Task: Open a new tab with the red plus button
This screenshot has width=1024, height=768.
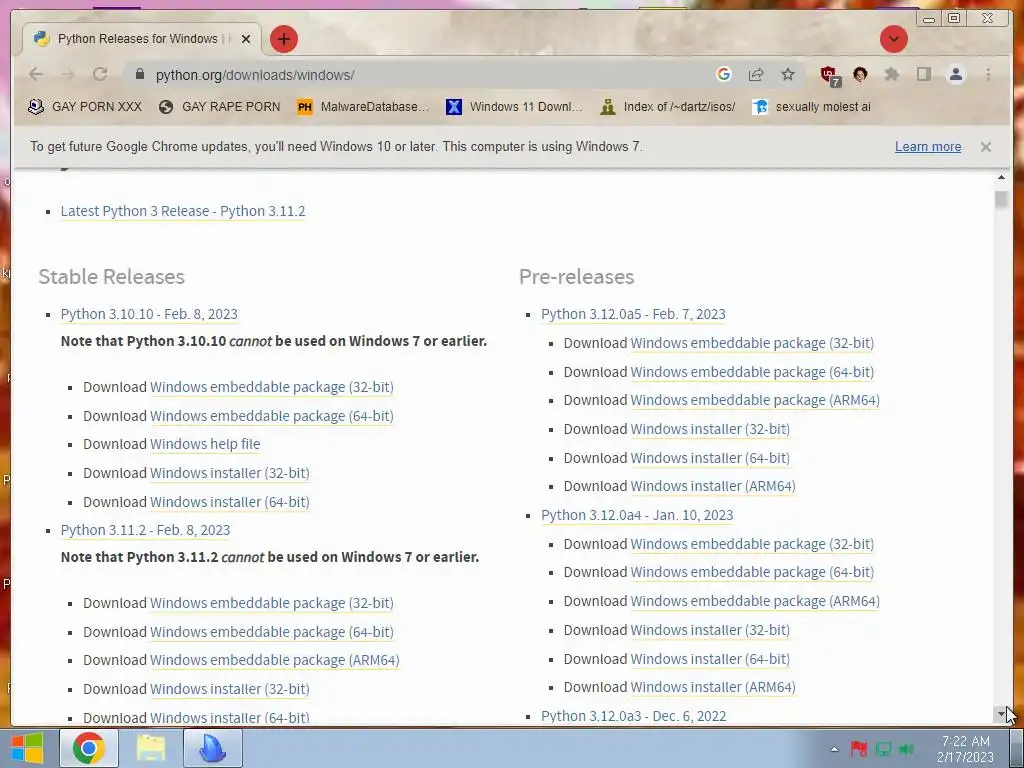Action: point(283,39)
